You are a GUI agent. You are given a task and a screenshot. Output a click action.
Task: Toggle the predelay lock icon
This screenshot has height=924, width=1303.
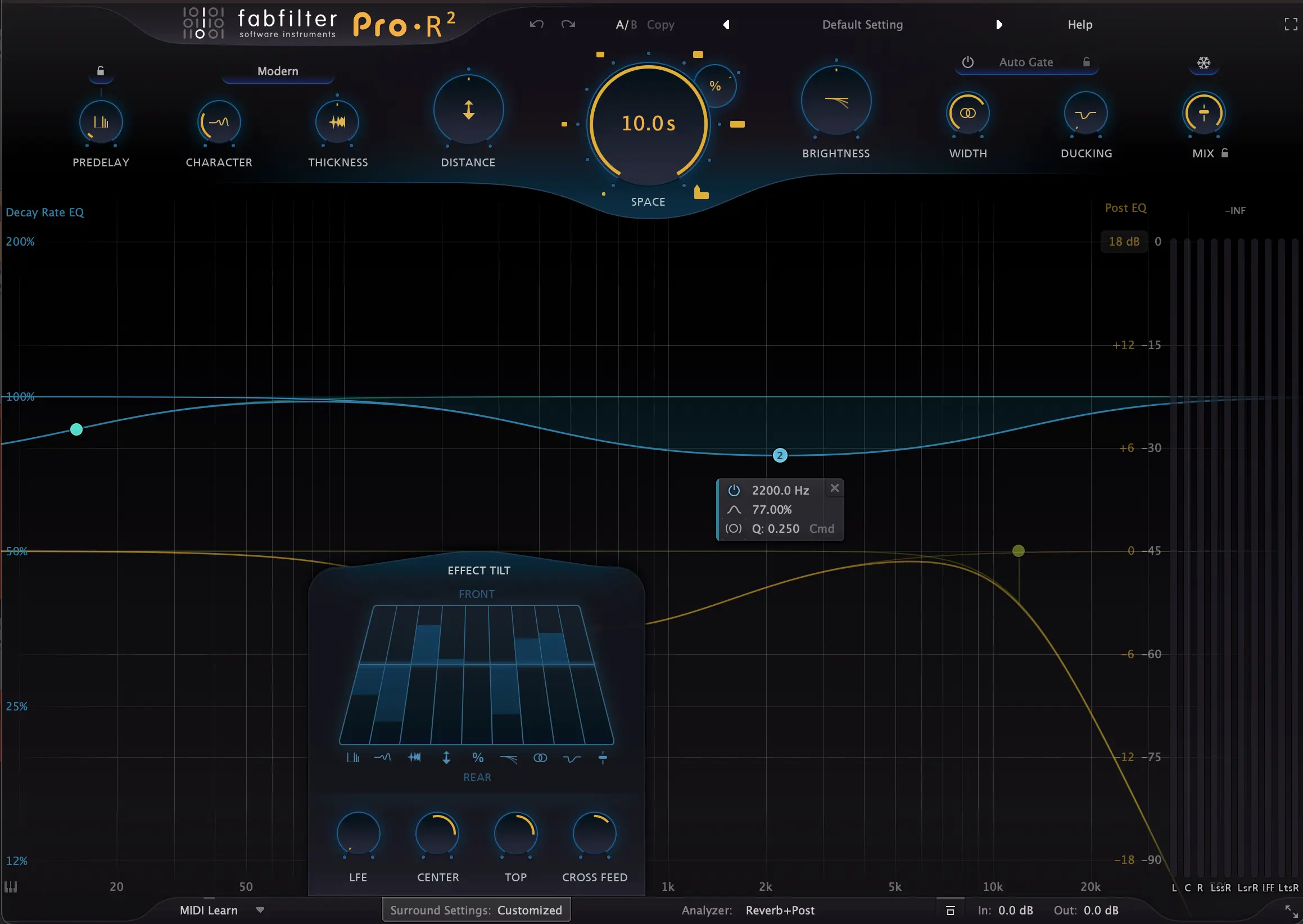[101, 71]
